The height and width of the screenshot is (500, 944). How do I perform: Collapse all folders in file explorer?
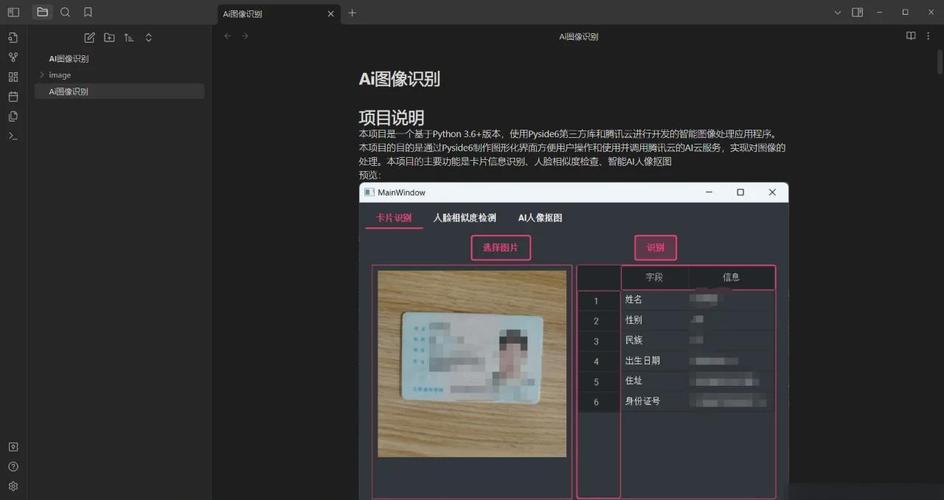coord(149,37)
